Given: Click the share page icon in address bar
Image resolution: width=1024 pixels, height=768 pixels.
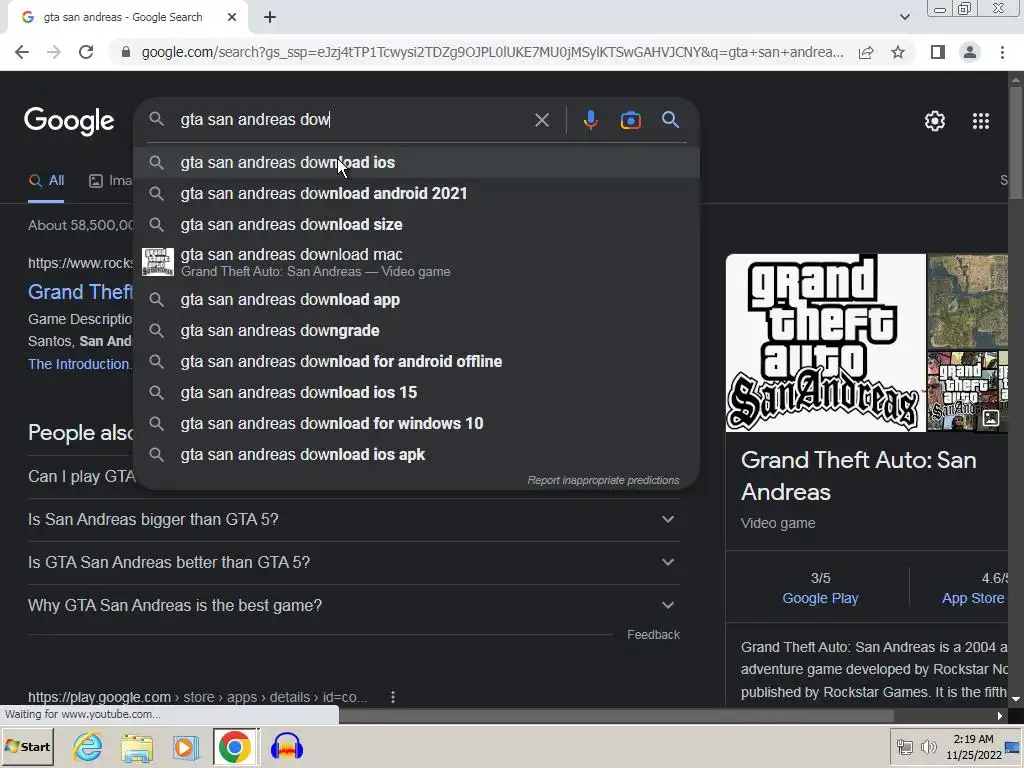Looking at the screenshot, I should [x=866, y=52].
